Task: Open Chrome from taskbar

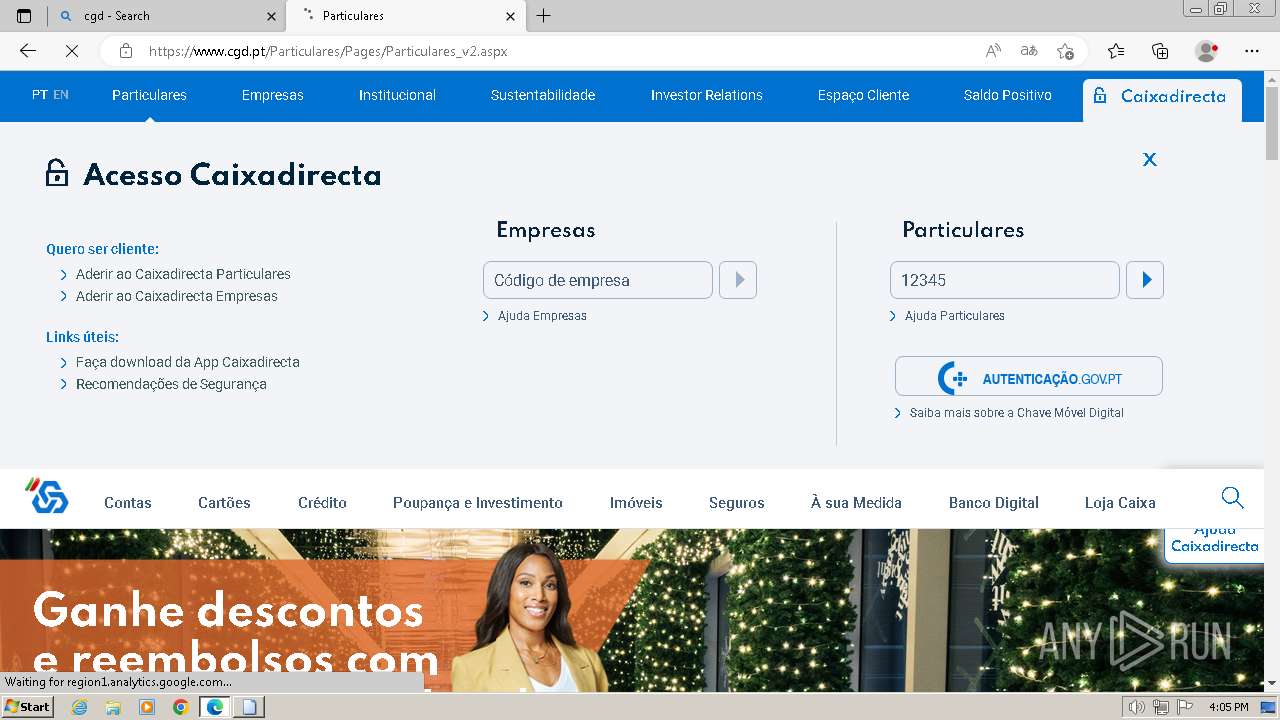Action: pyautogui.click(x=180, y=707)
